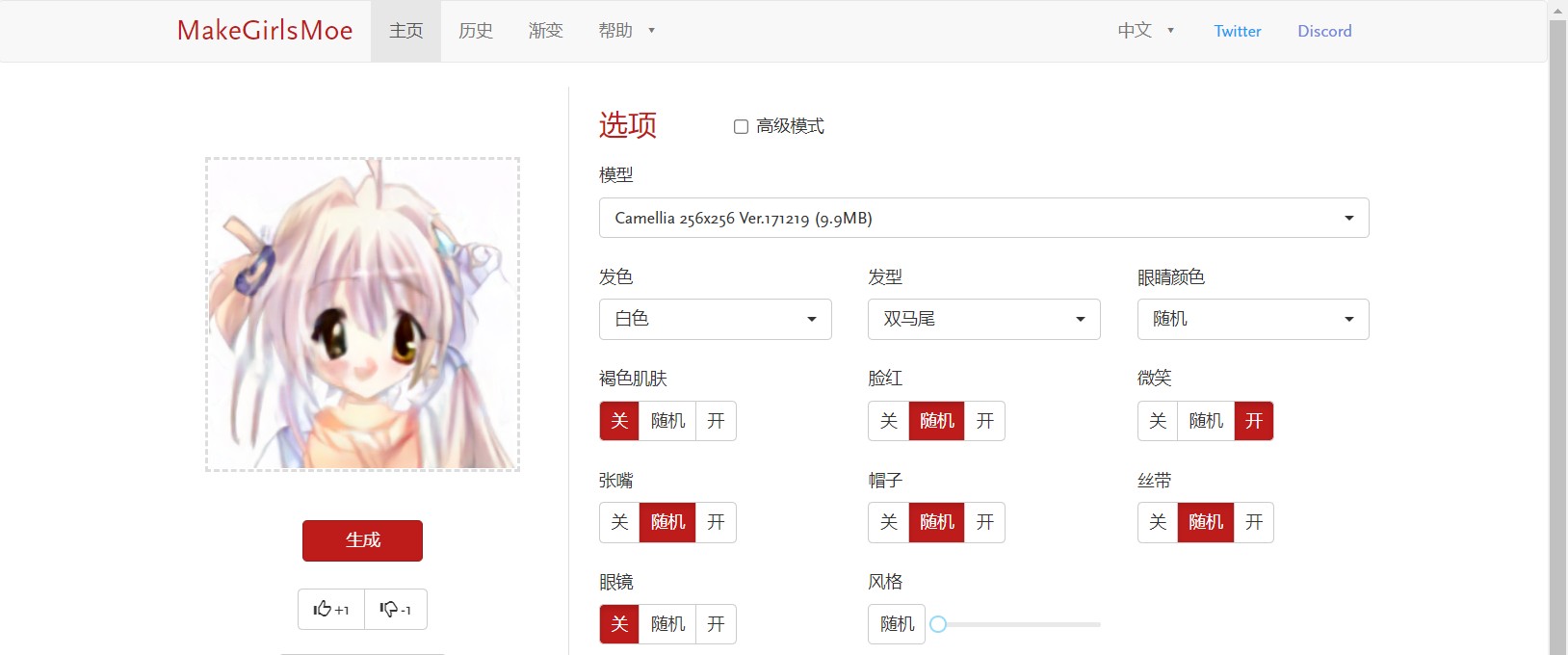Click the red 生成 generate button
1568x655 pixels.
[x=362, y=540]
